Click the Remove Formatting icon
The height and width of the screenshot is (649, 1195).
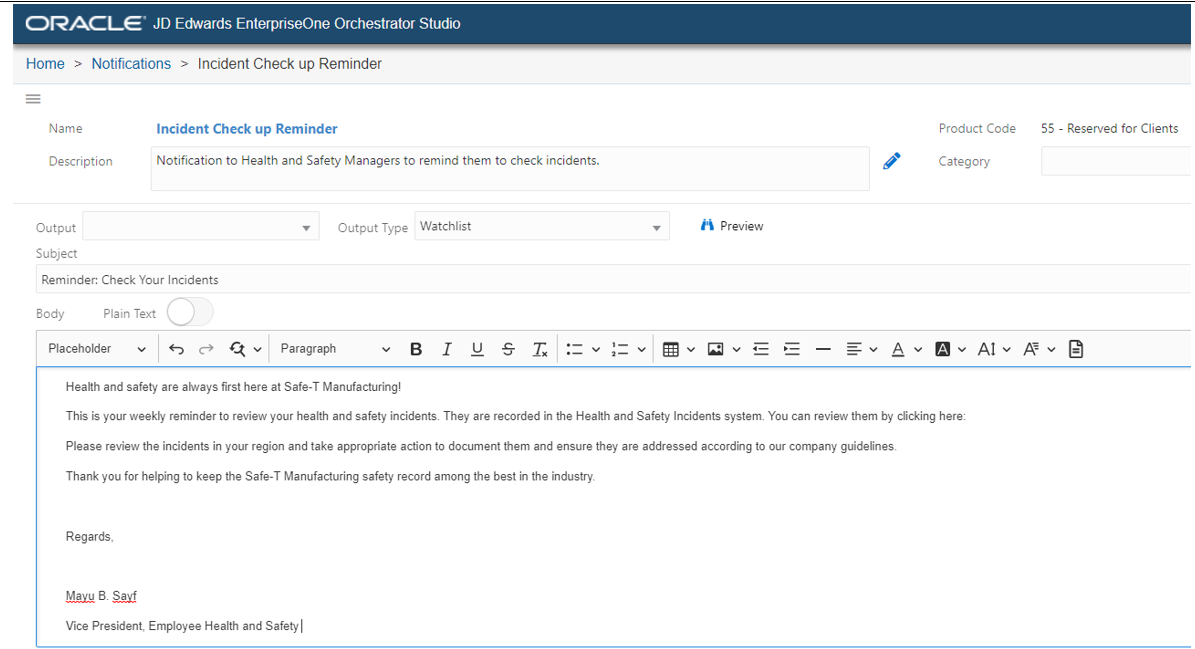tap(540, 349)
